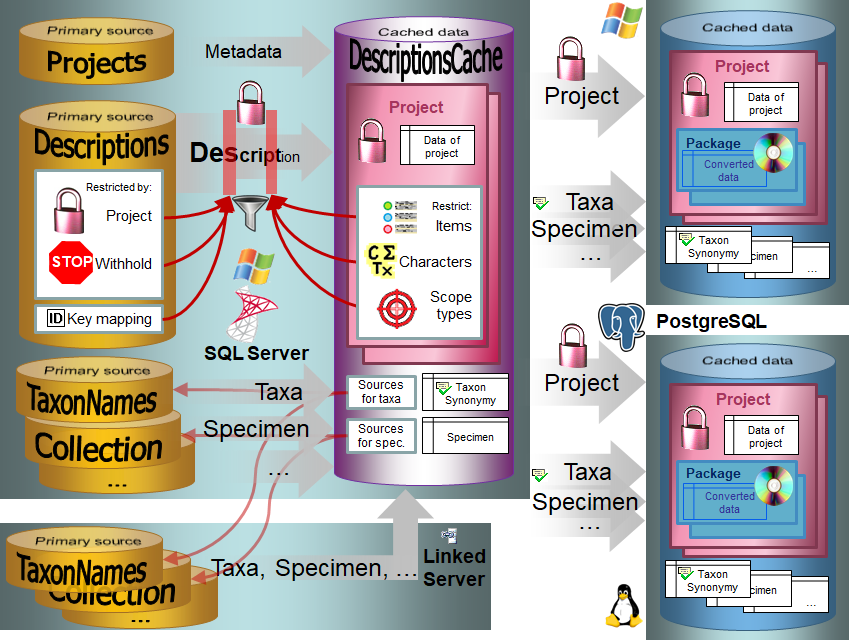Click the Windows logo in the top-right panel
Viewport: 849px width, 640px height.
pos(621,21)
